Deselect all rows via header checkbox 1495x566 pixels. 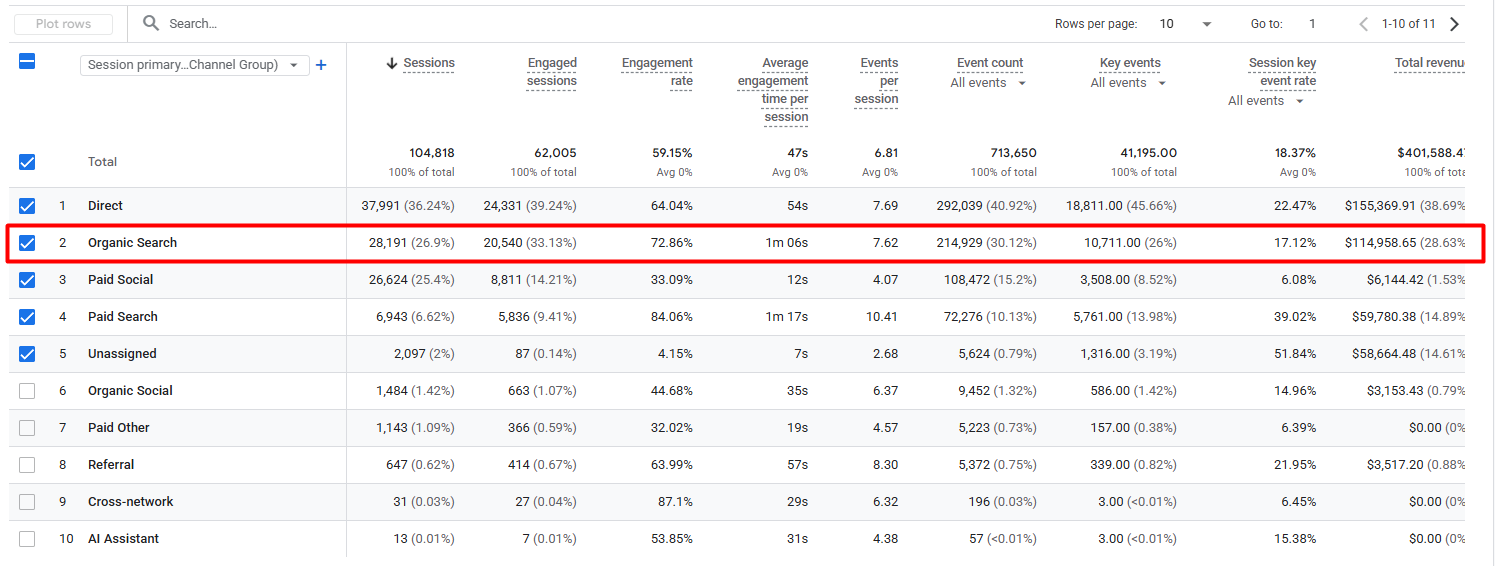click(x=27, y=62)
